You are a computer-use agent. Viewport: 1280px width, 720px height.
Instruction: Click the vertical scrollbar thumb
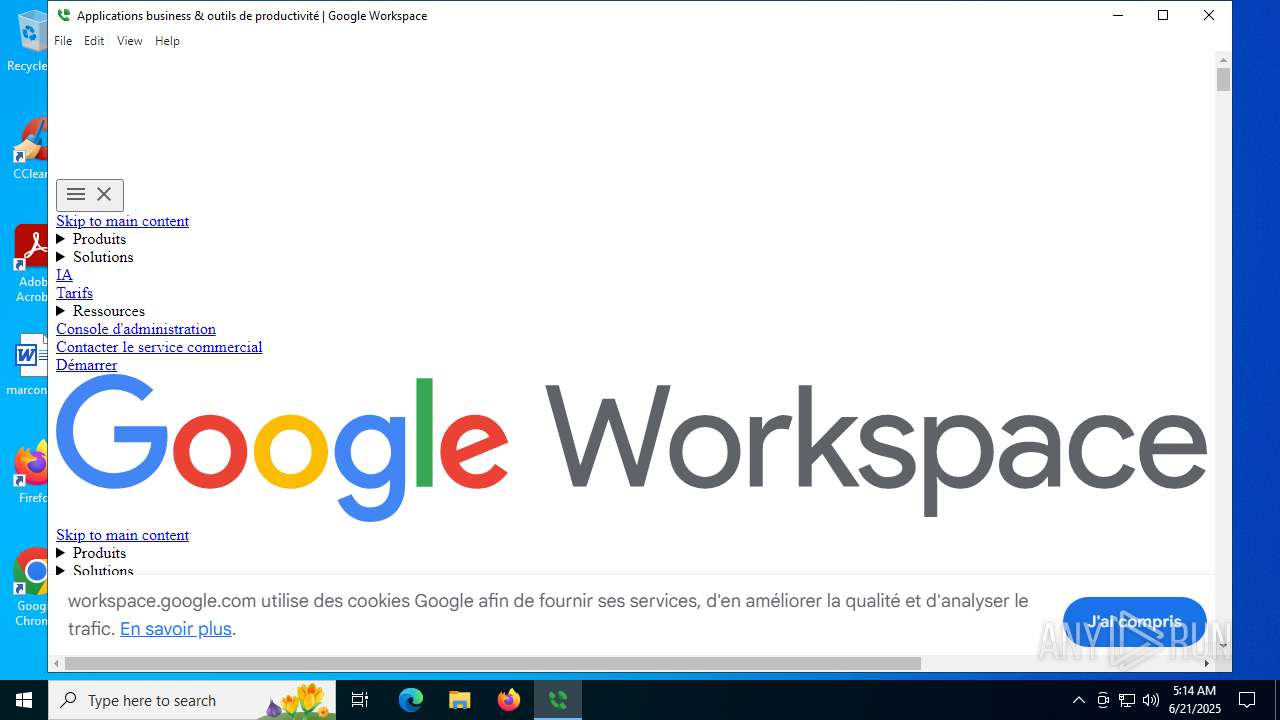click(x=1223, y=80)
